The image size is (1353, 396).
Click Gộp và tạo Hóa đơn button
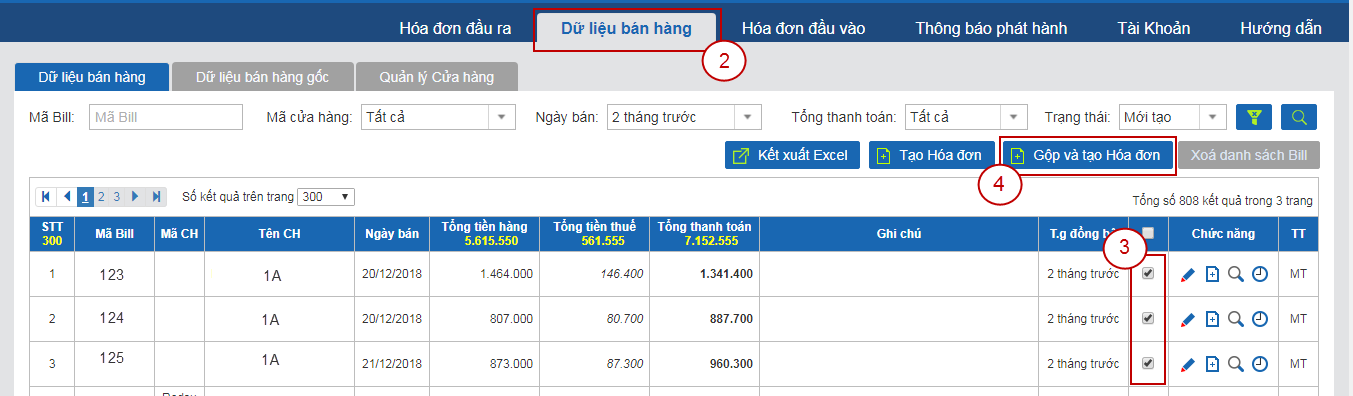pos(1087,155)
